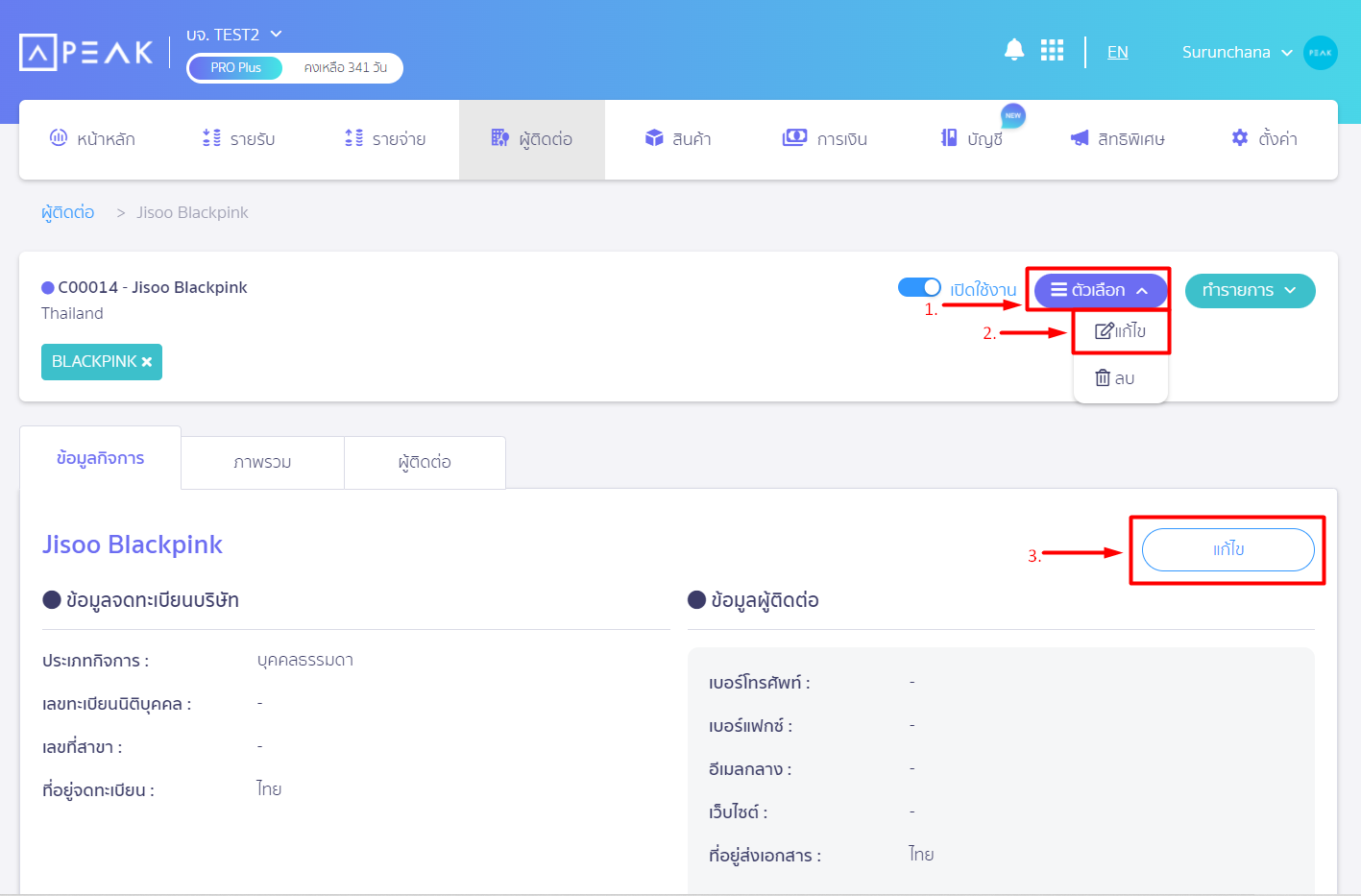Click the C00014 - Jisoo Blackpink title
Screen dimensions: 1361x896
click(153, 287)
